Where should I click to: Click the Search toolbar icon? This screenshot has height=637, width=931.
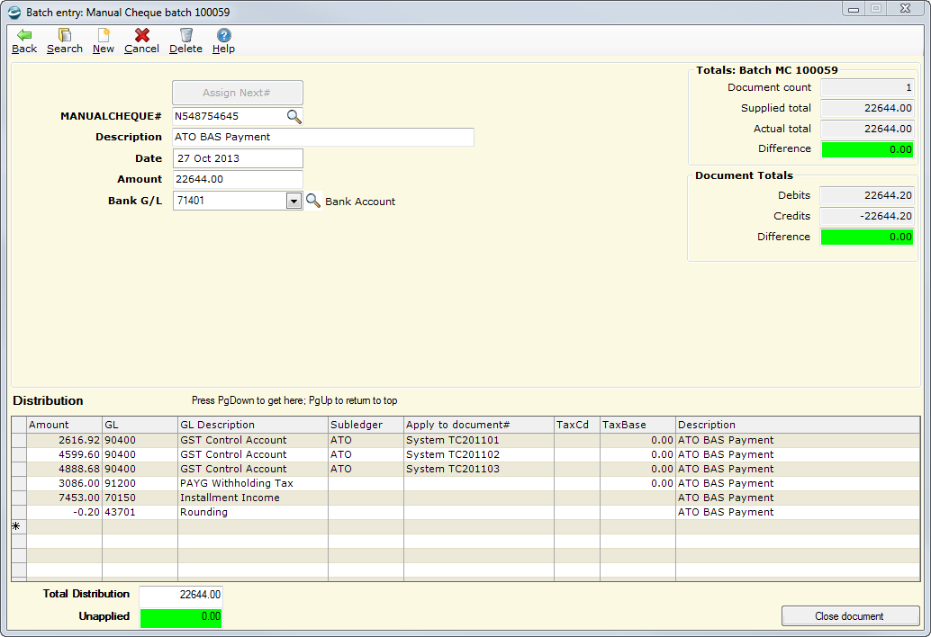click(64, 36)
